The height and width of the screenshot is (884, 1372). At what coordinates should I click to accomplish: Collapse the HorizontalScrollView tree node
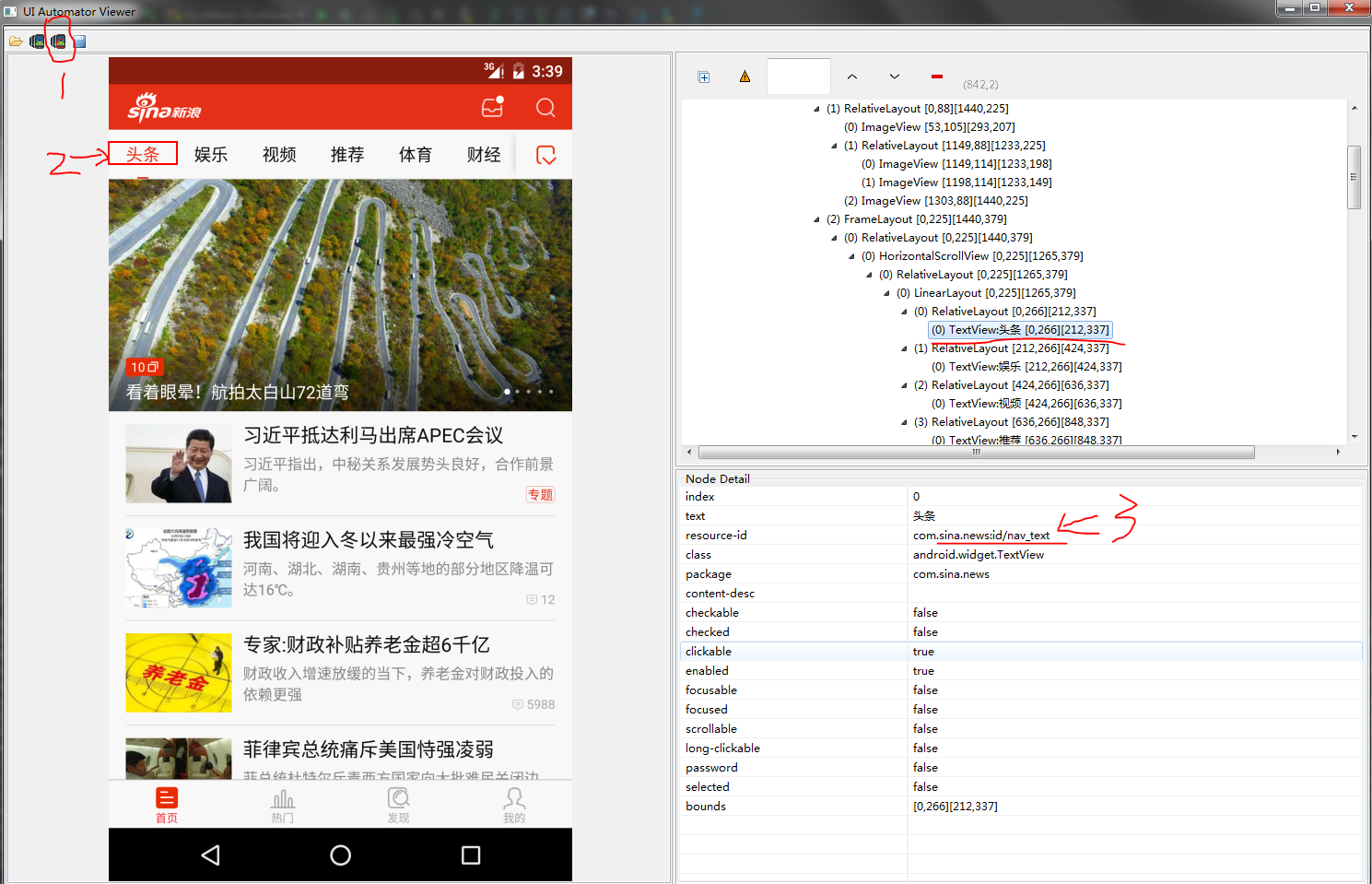851,255
